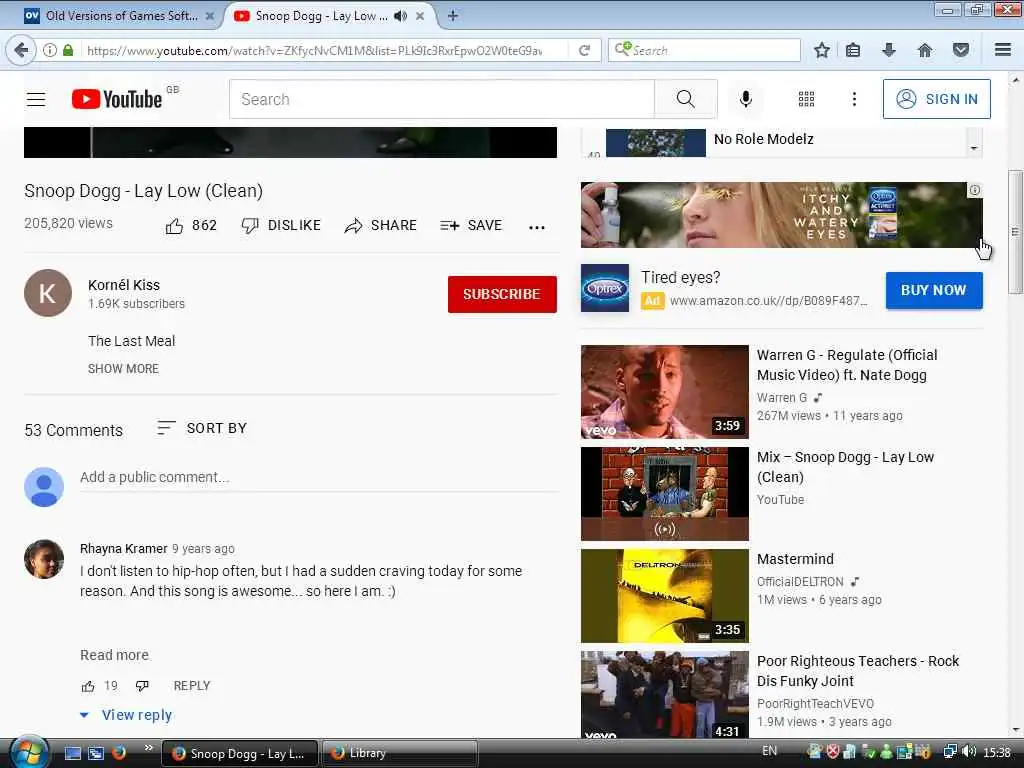Viewport: 1024px width, 768px height.
Task: View site info icon in address bar
Action: [x=50, y=50]
